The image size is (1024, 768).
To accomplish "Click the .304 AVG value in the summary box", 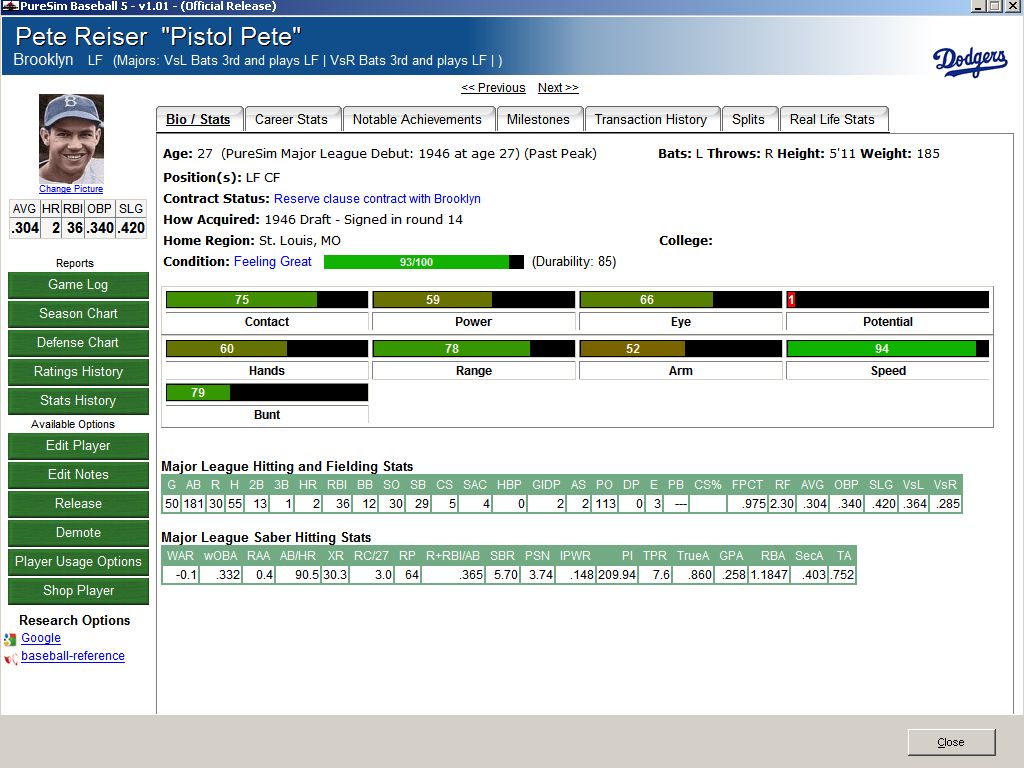I will (x=25, y=228).
